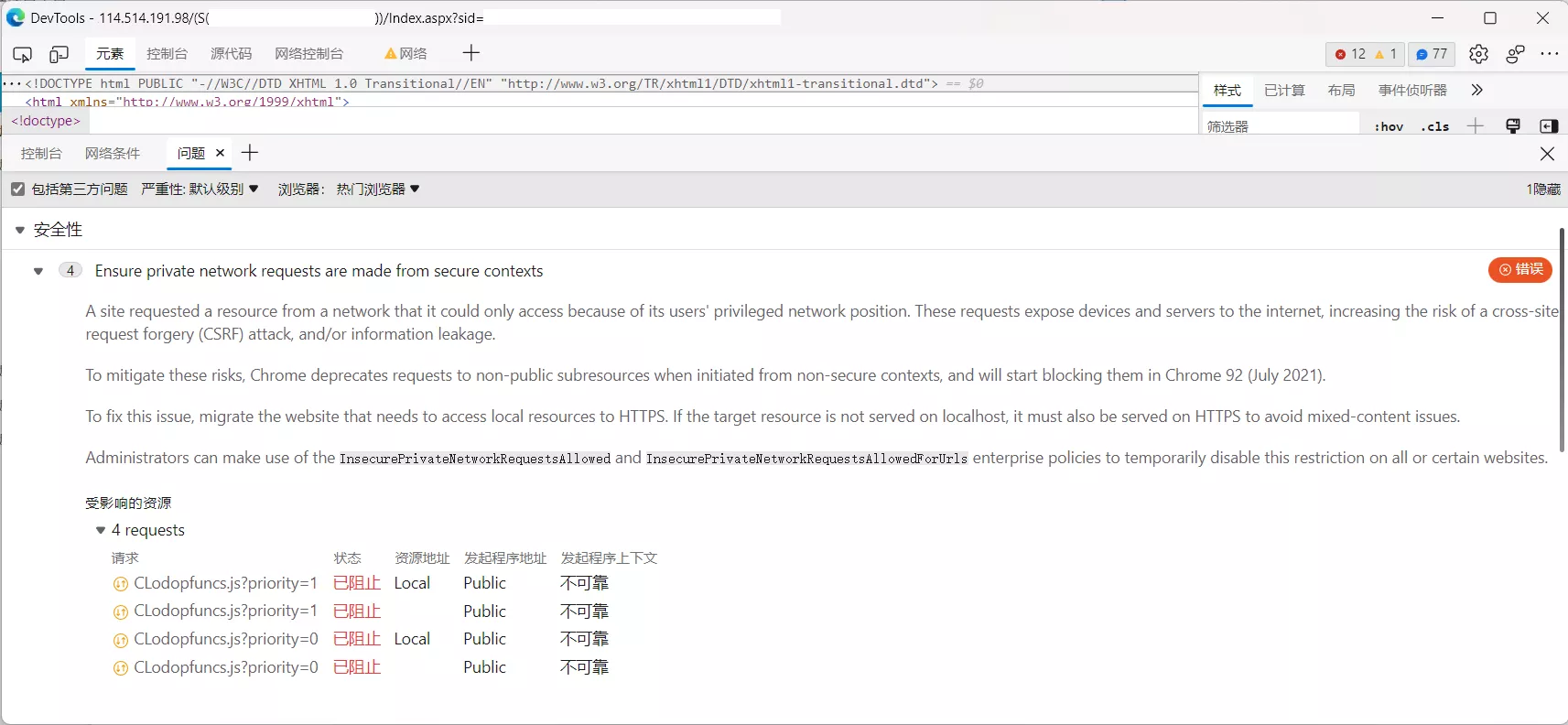Click 已阻止 status in first row
The width and height of the screenshot is (1568, 725).
[x=357, y=583]
